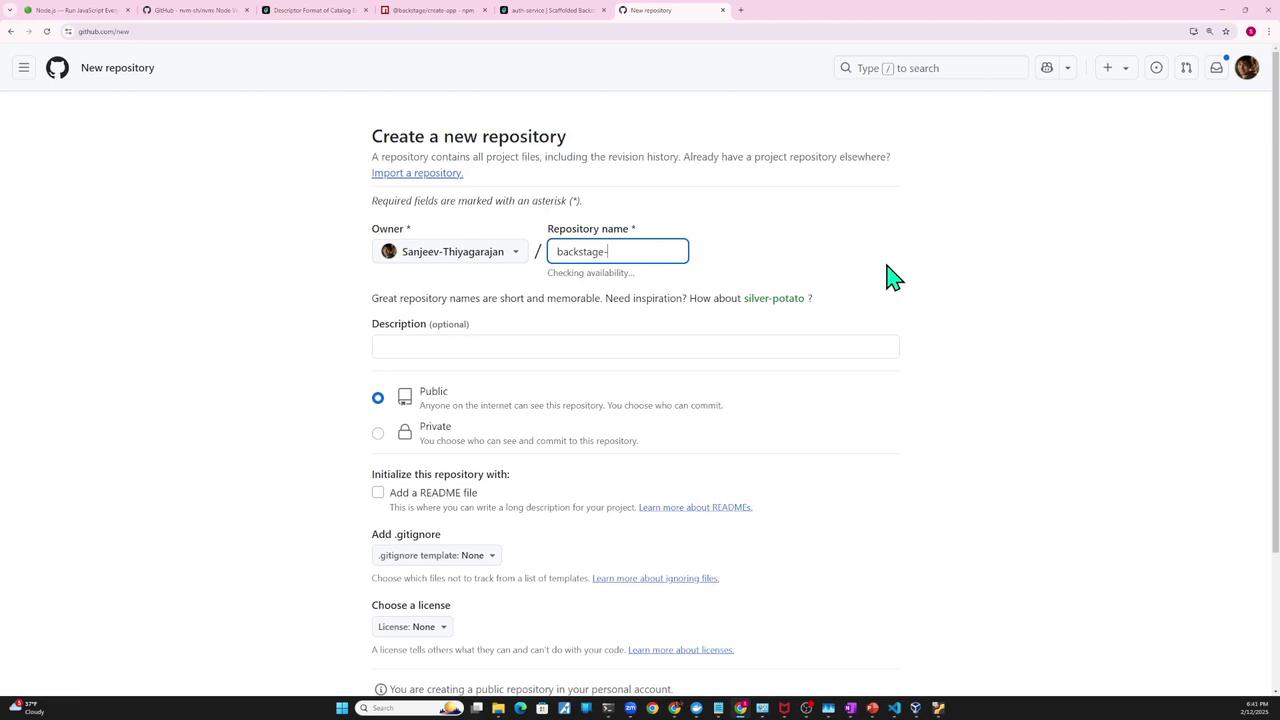Open the GitHub hamburger navigation menu
The image size is (1280, 720).
tap(23, 68)
